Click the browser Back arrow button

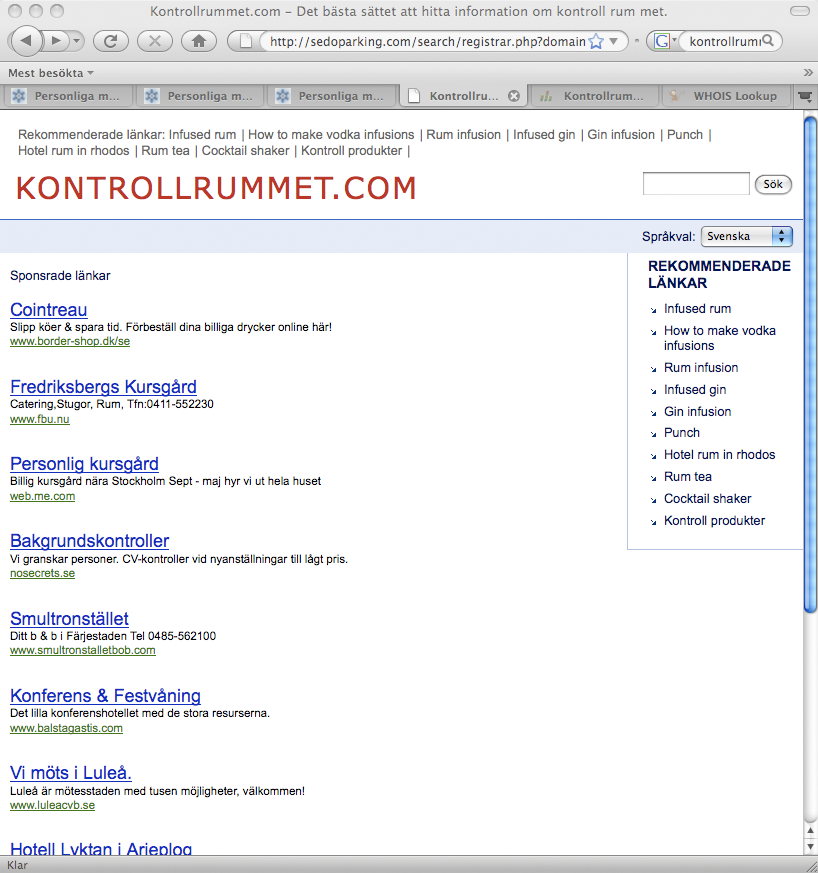tap(27, 41)
